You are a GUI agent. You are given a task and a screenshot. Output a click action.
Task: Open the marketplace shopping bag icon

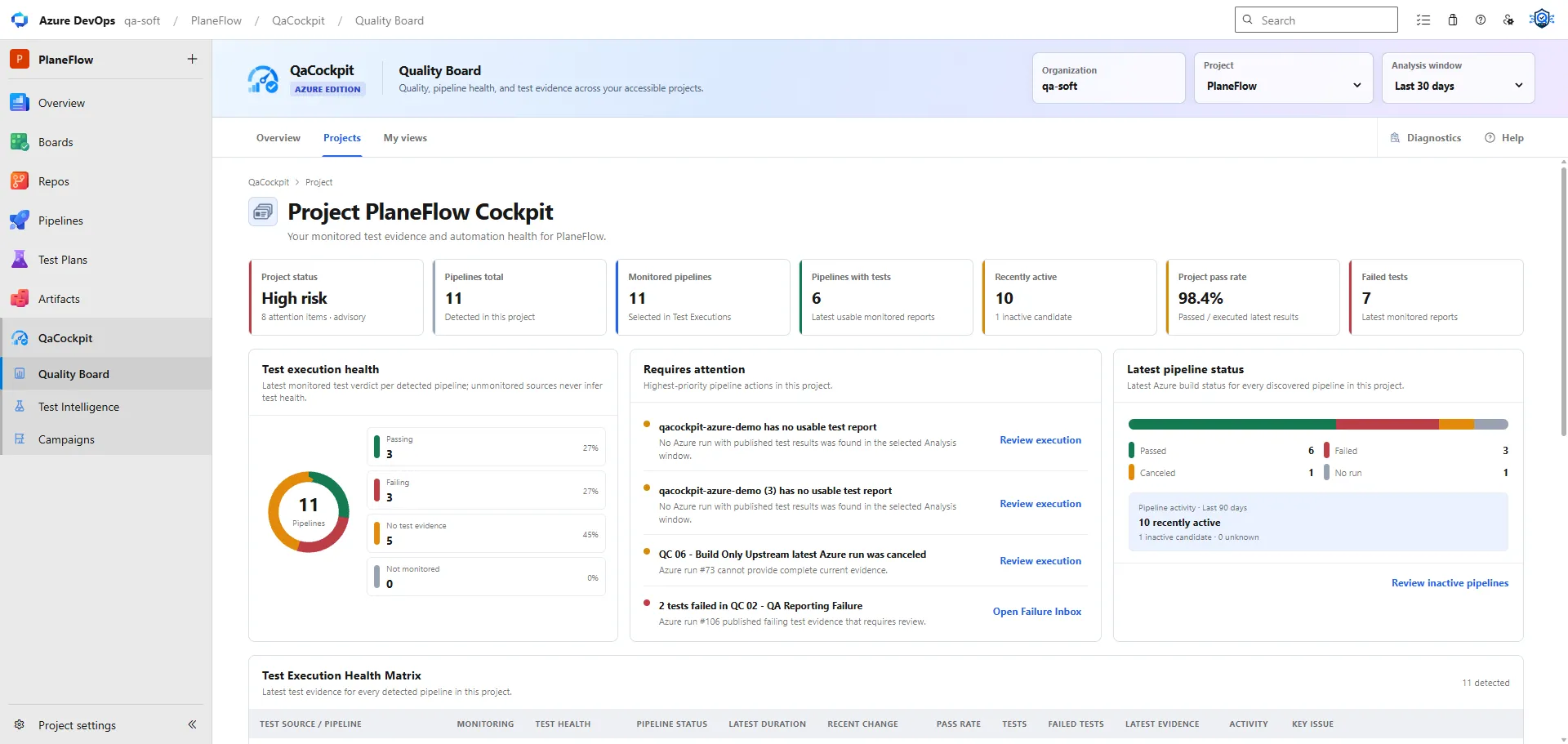(x=1453, y=20)
